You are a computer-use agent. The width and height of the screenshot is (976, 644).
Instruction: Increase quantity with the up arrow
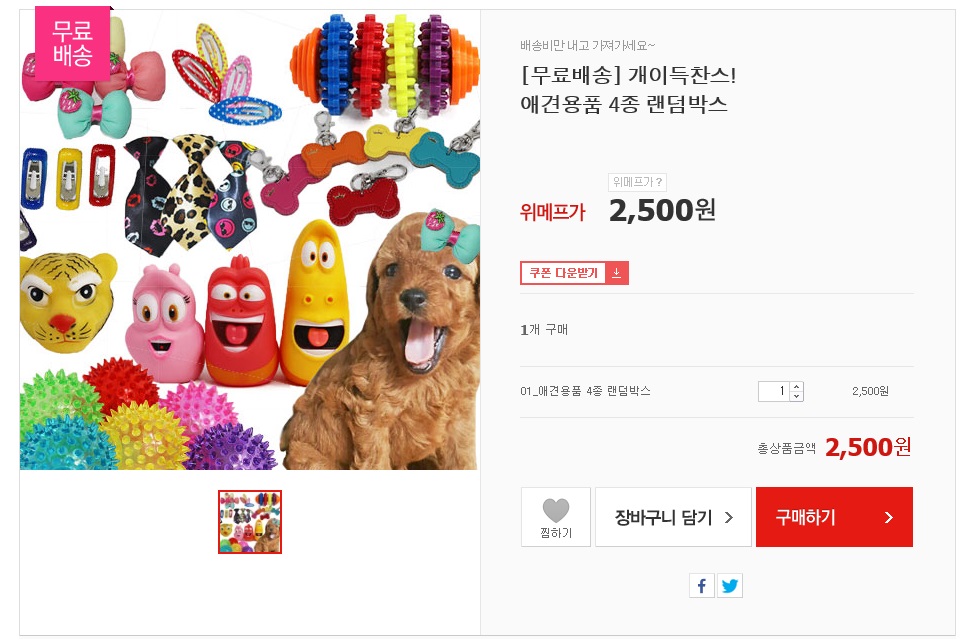click(796, 386)
